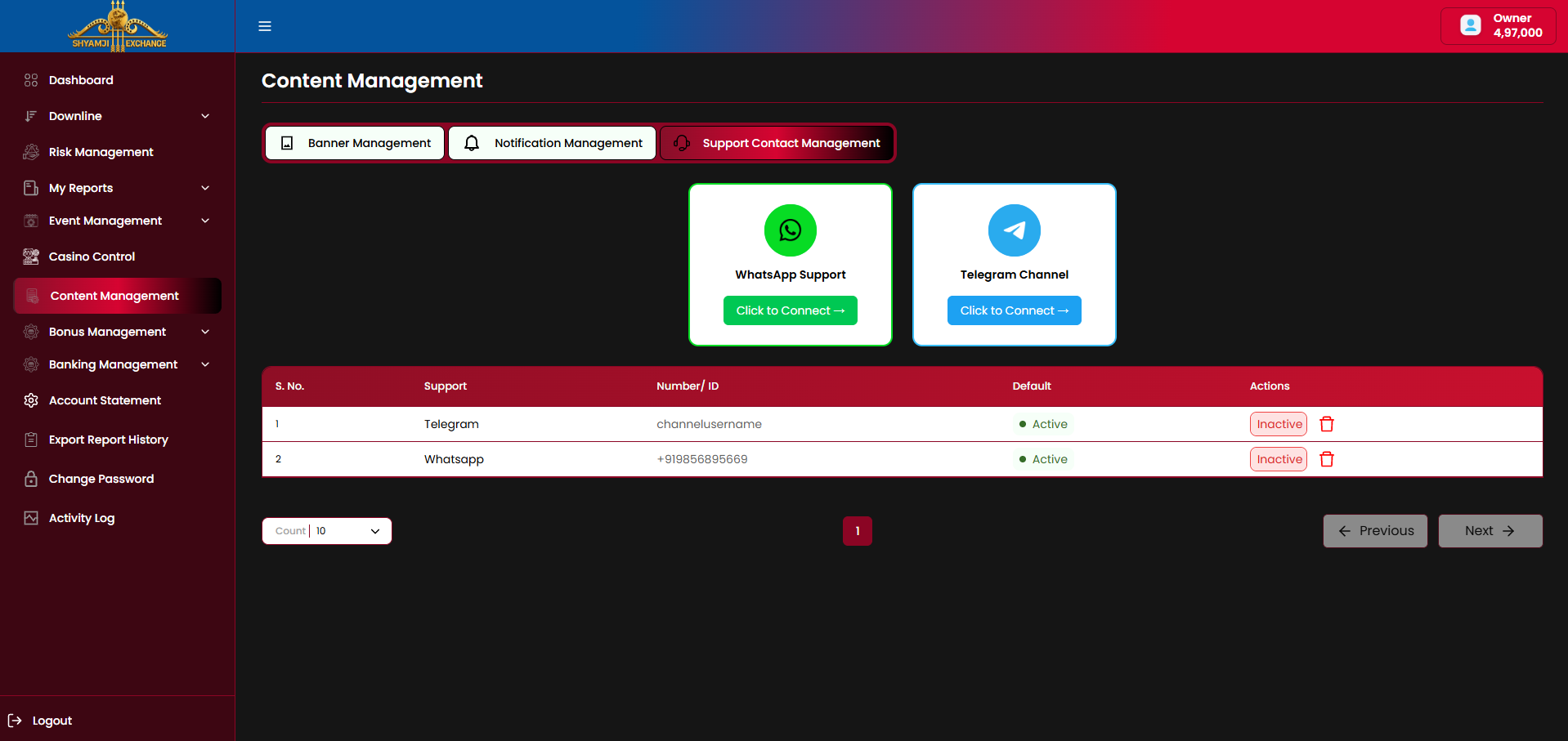Go to Change Password page
This screenshot has height=741, width=1568.
[101, 479]
